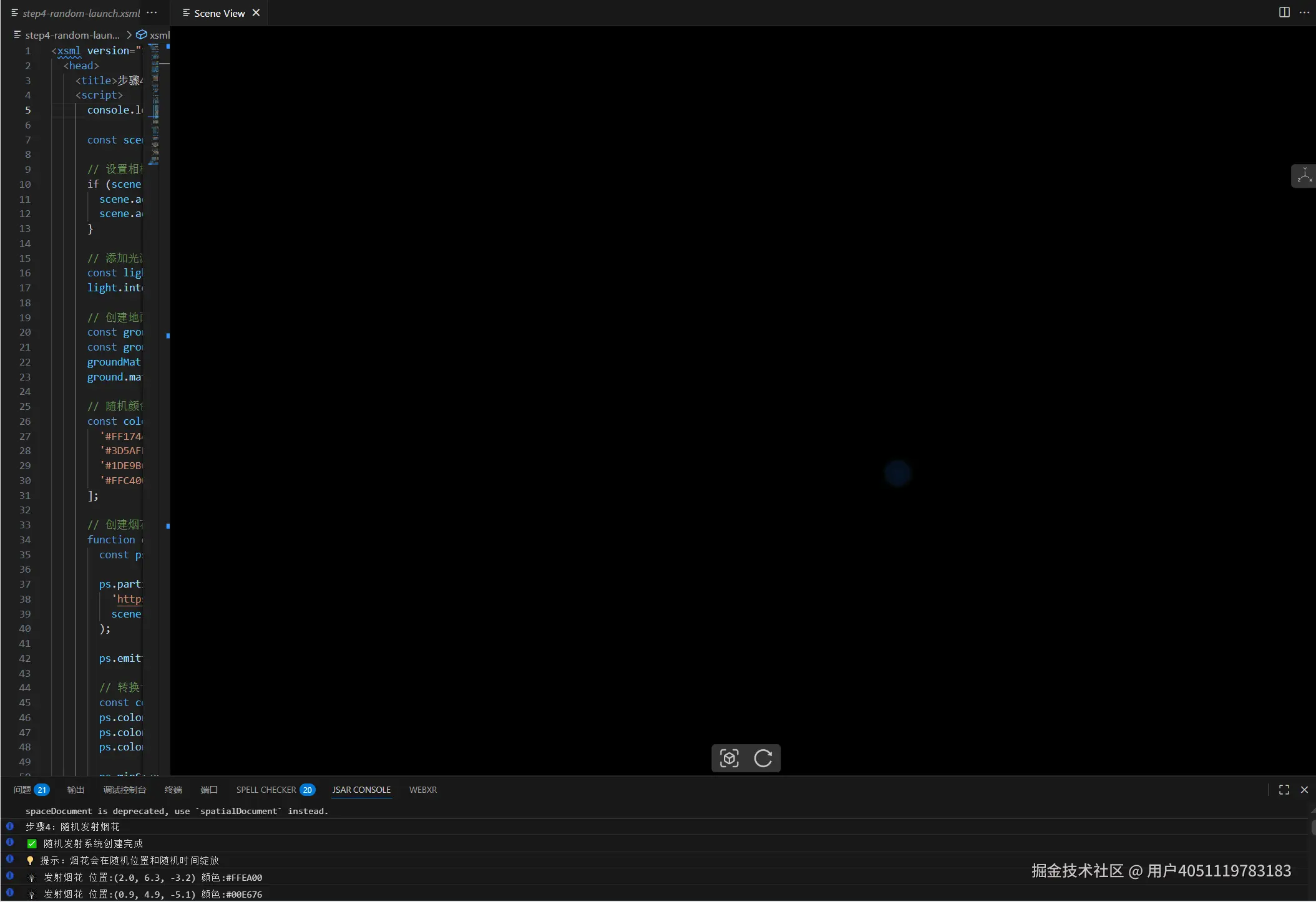Click the XYZ axis gizmo button

1304,176
